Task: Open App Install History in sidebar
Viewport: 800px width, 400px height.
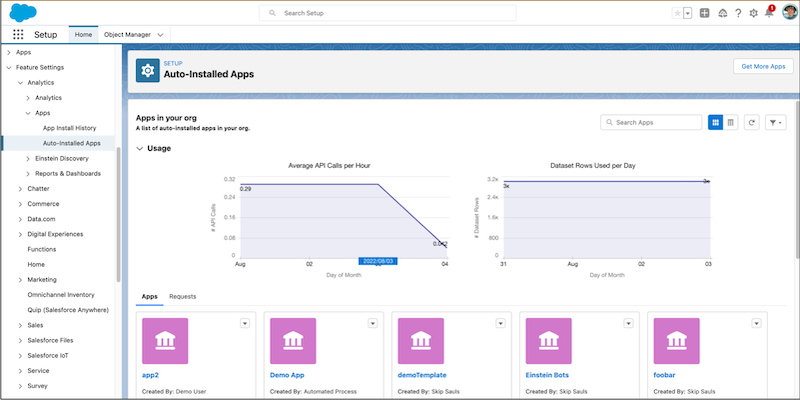Action: [69, 128]
